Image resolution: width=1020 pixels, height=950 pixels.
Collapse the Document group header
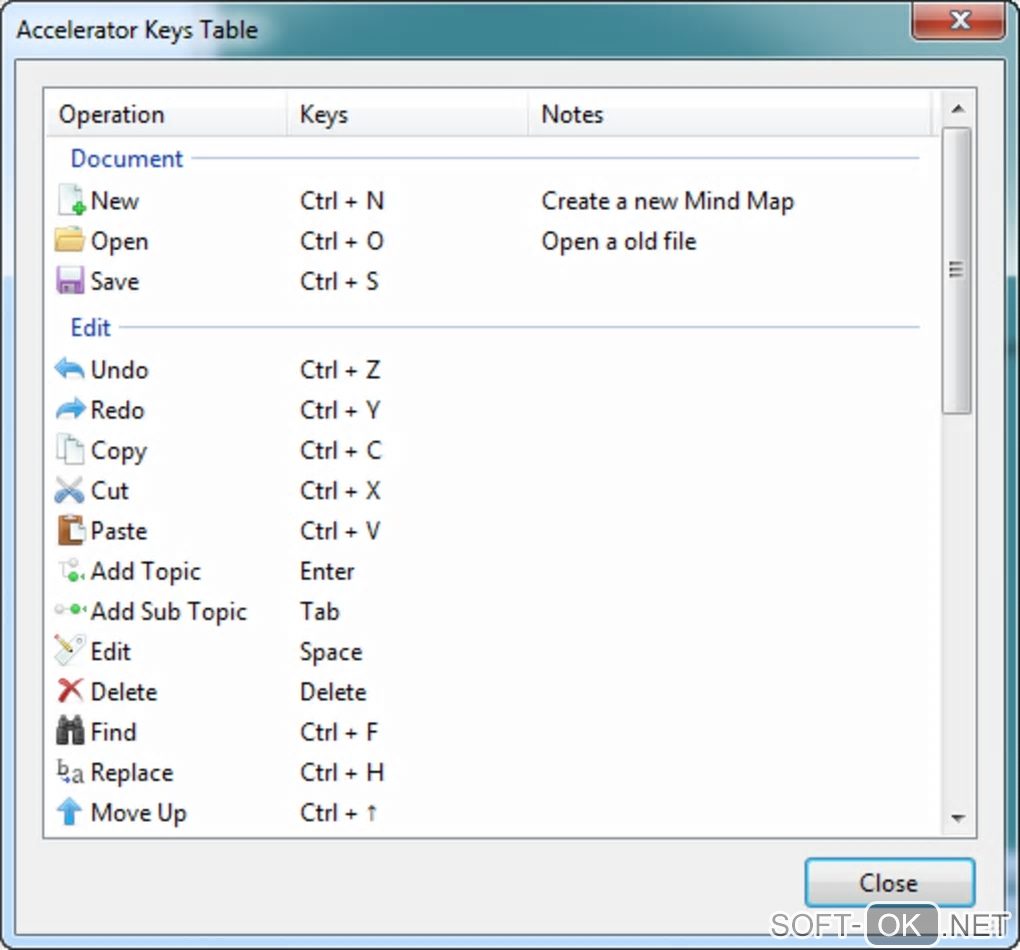(127, 159)
